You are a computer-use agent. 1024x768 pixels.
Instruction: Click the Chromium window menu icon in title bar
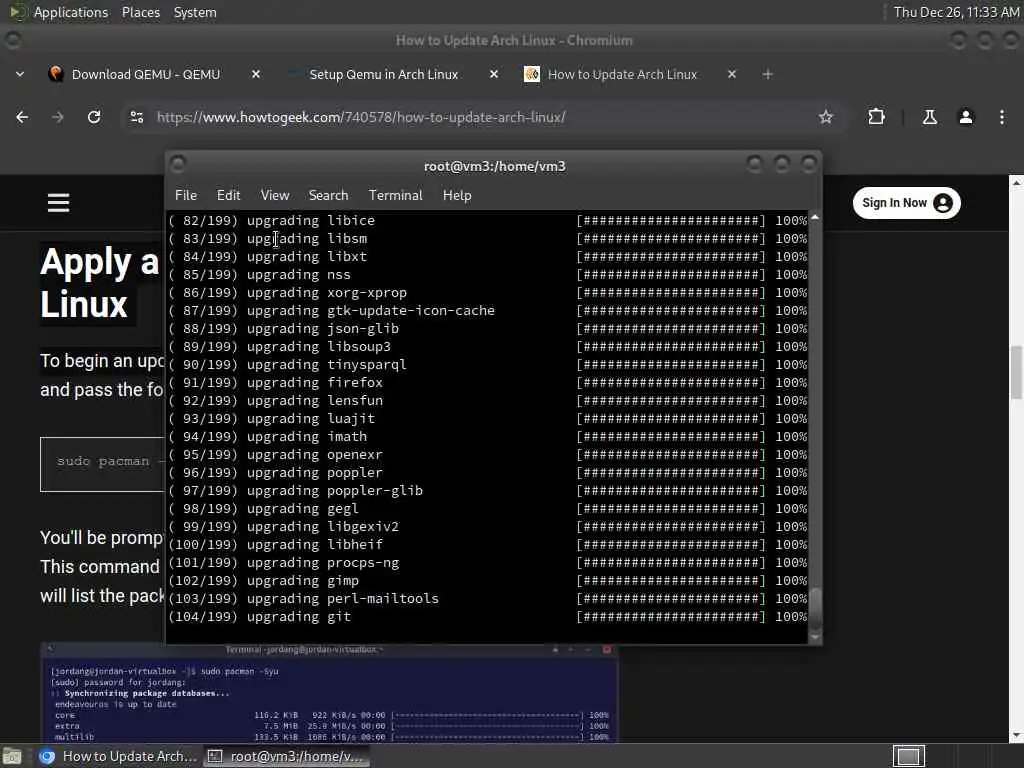click(x=12, y=40)
